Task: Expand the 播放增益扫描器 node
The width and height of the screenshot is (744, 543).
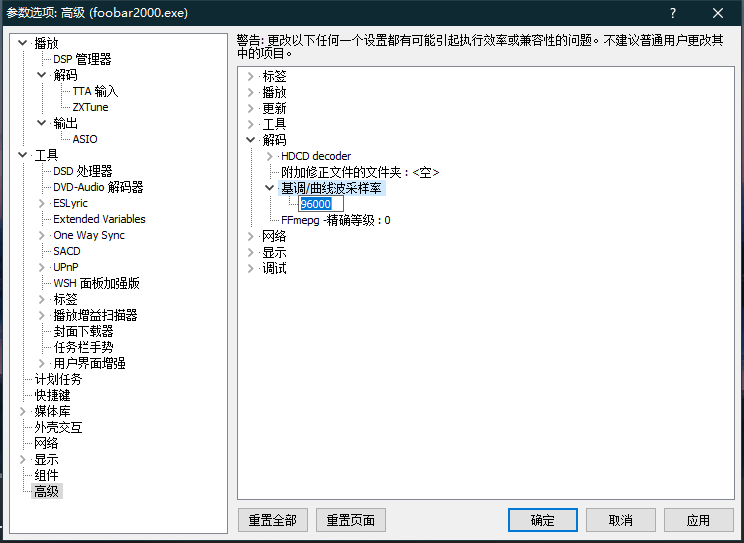Action: tap(42, 315)
